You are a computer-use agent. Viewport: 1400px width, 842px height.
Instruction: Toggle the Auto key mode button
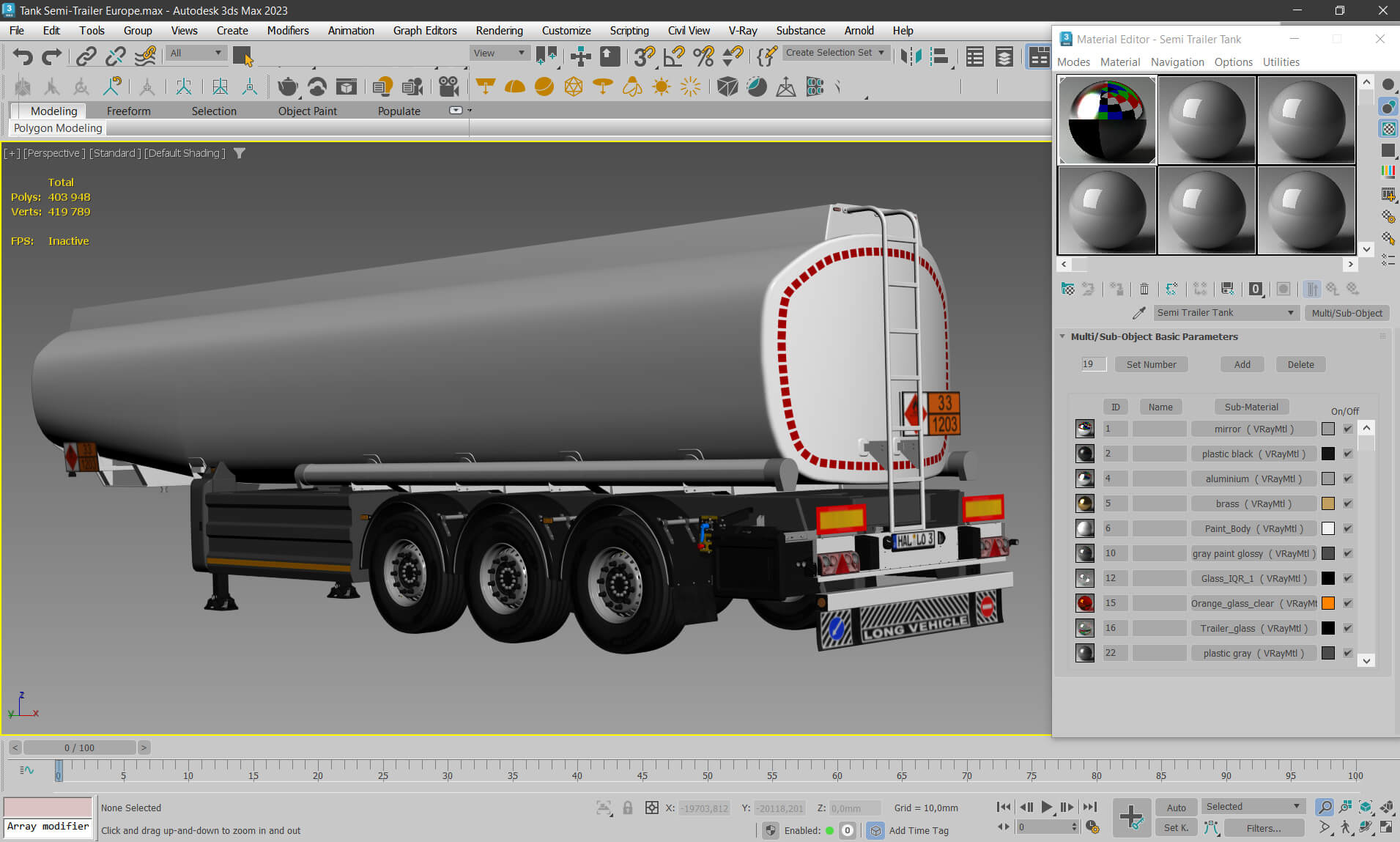pos(1176,808)
